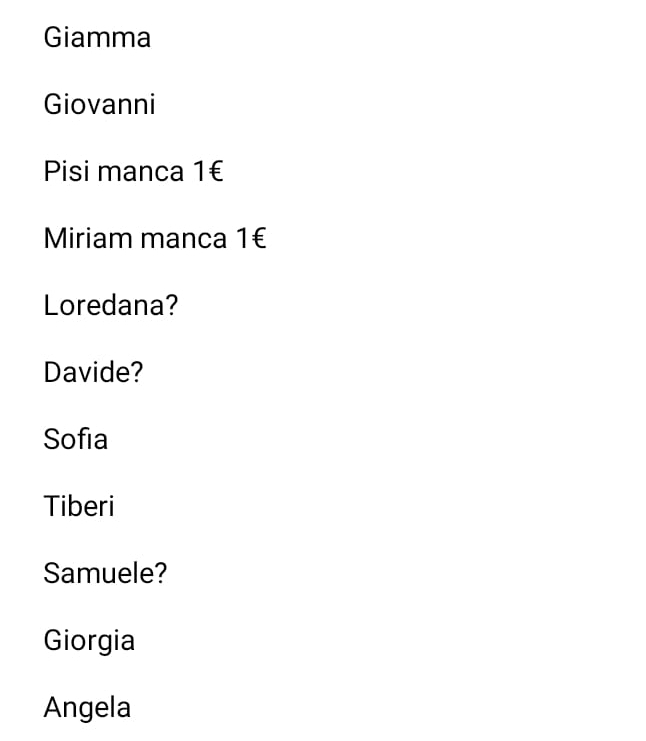Place cursor right after the word Angela
This screenshot has height=741, width=646.
(132, 708)
